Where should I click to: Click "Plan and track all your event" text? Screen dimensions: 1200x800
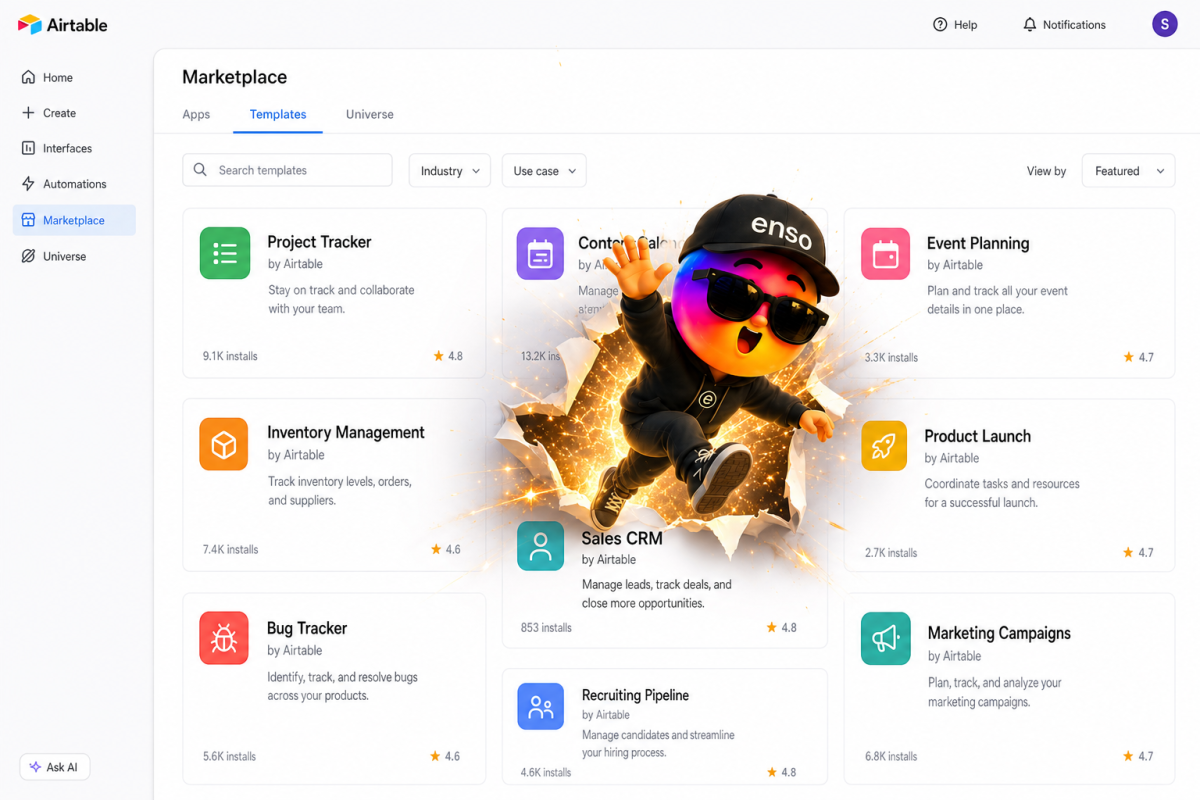(x=997, y=291)
